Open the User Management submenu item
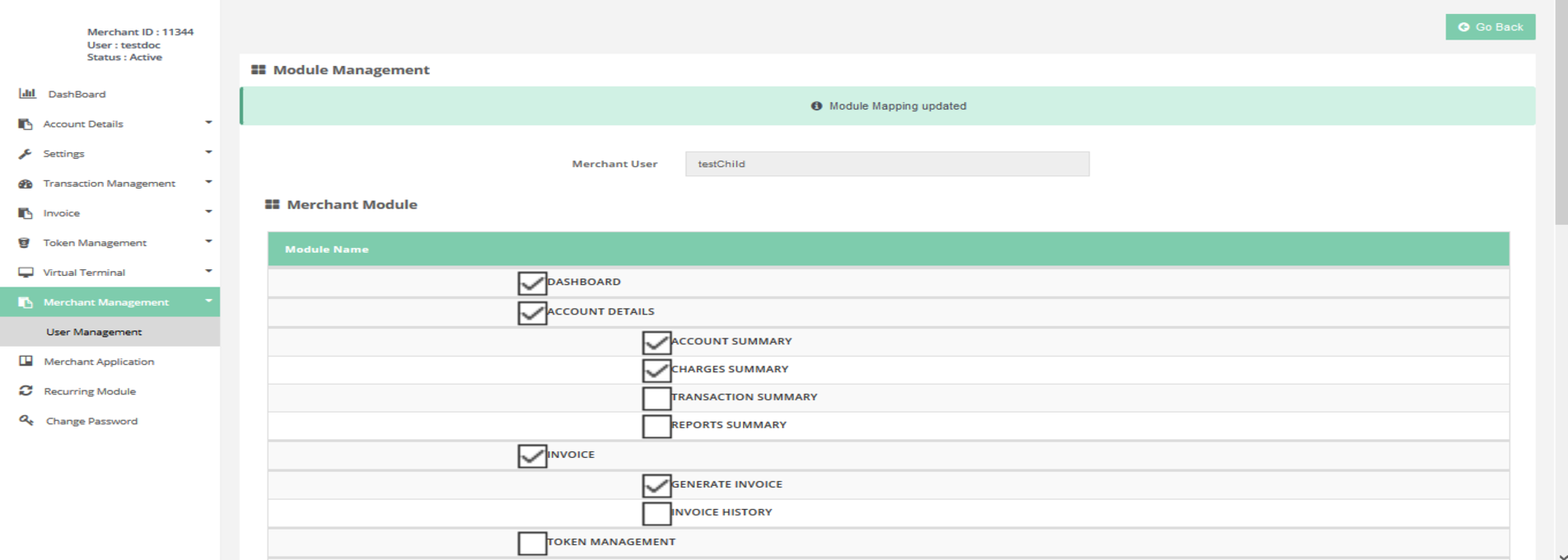Image resolution: width=1568 pixels, height=560 pixels. point(94,332)
